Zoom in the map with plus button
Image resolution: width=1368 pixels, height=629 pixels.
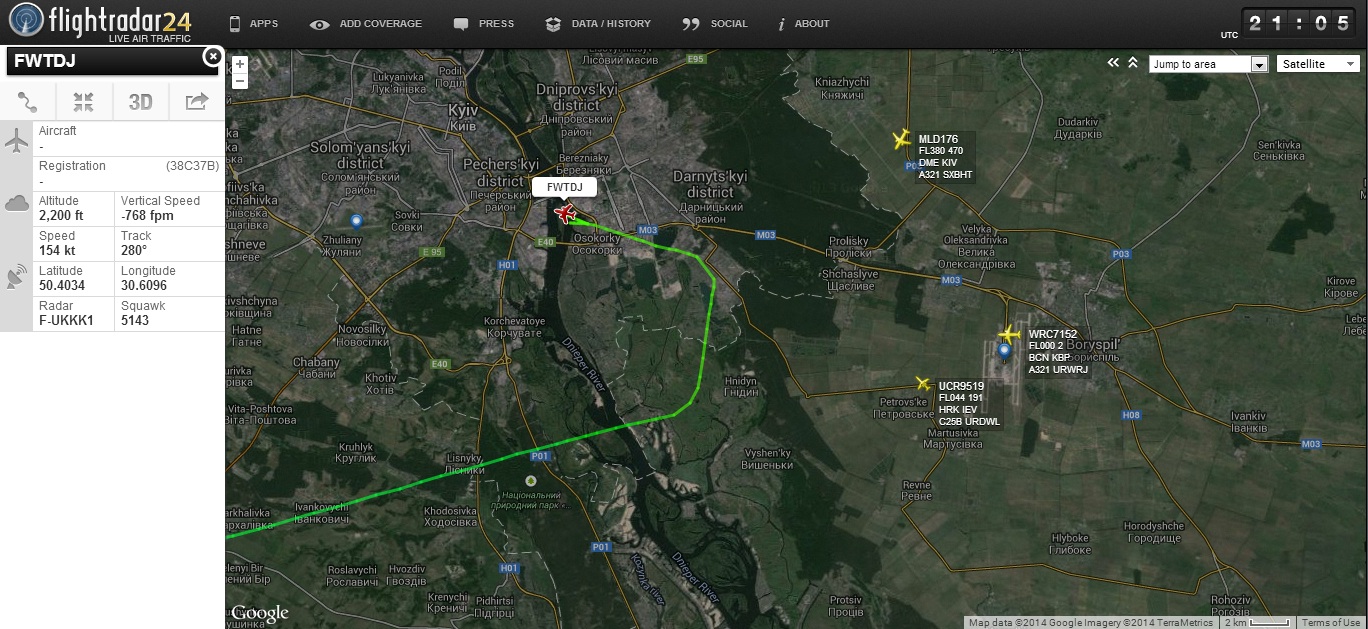(x=239, y=65)
